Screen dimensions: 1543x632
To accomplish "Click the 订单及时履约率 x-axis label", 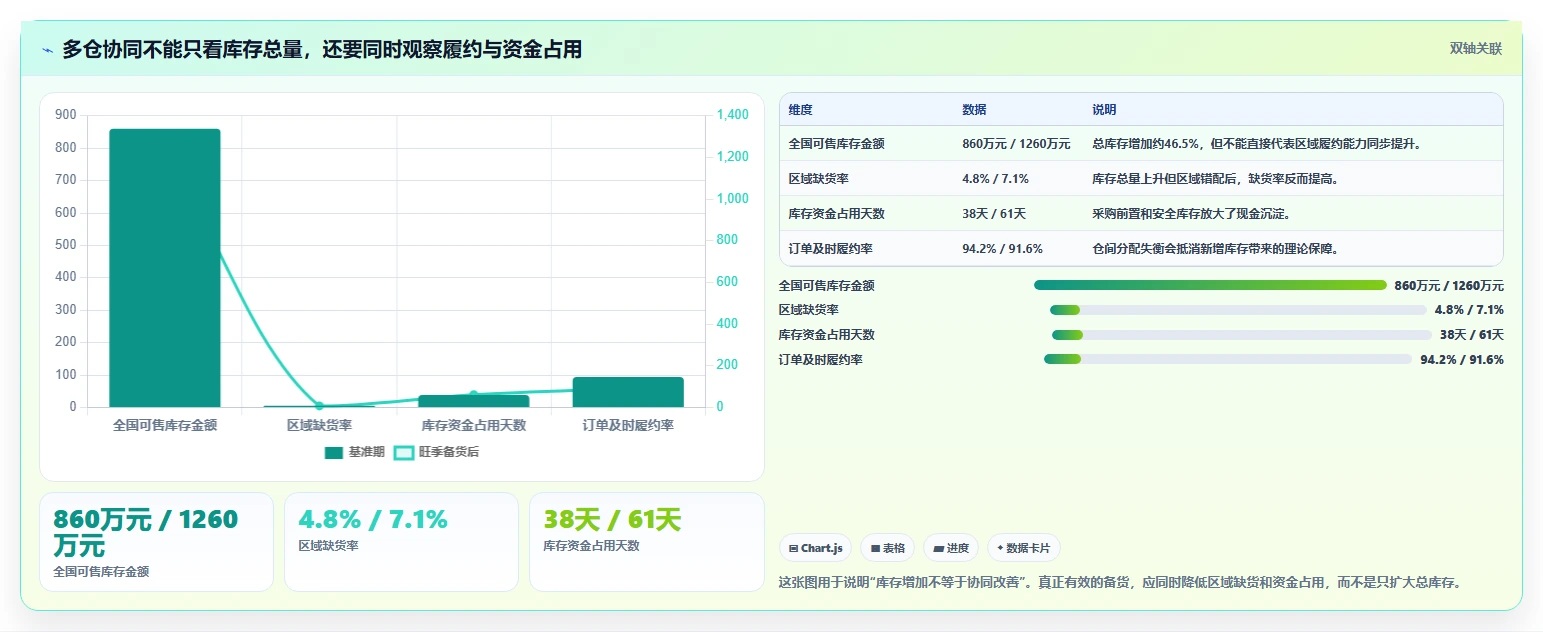I will (x=628, y=425).
